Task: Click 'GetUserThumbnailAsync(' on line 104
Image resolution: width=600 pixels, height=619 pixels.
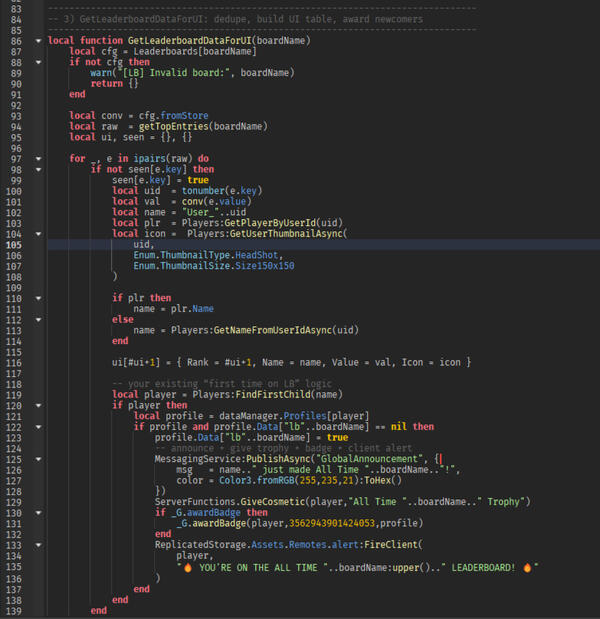Action: [289, 234]
